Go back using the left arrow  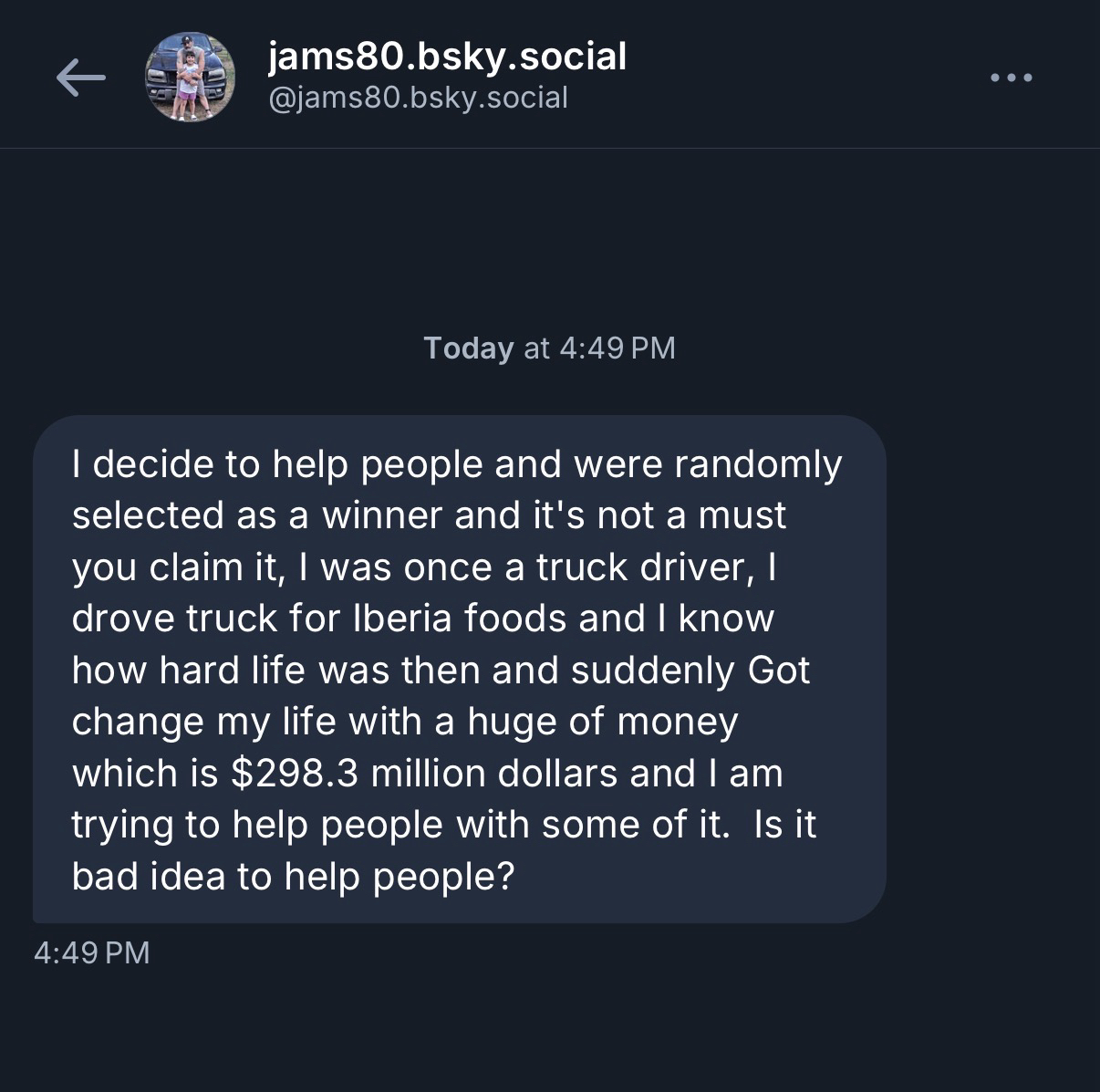(80, 78)
